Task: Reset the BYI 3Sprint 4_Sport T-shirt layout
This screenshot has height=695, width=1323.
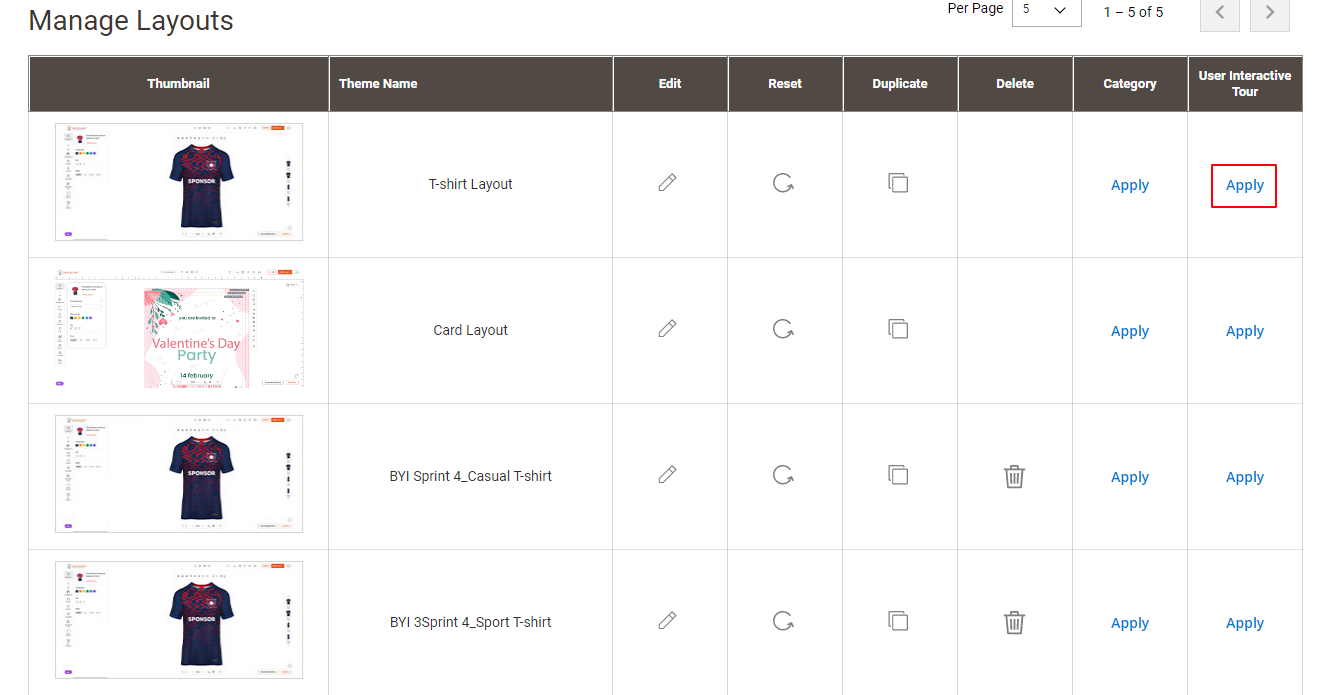Action: click(x=784, y=620)
